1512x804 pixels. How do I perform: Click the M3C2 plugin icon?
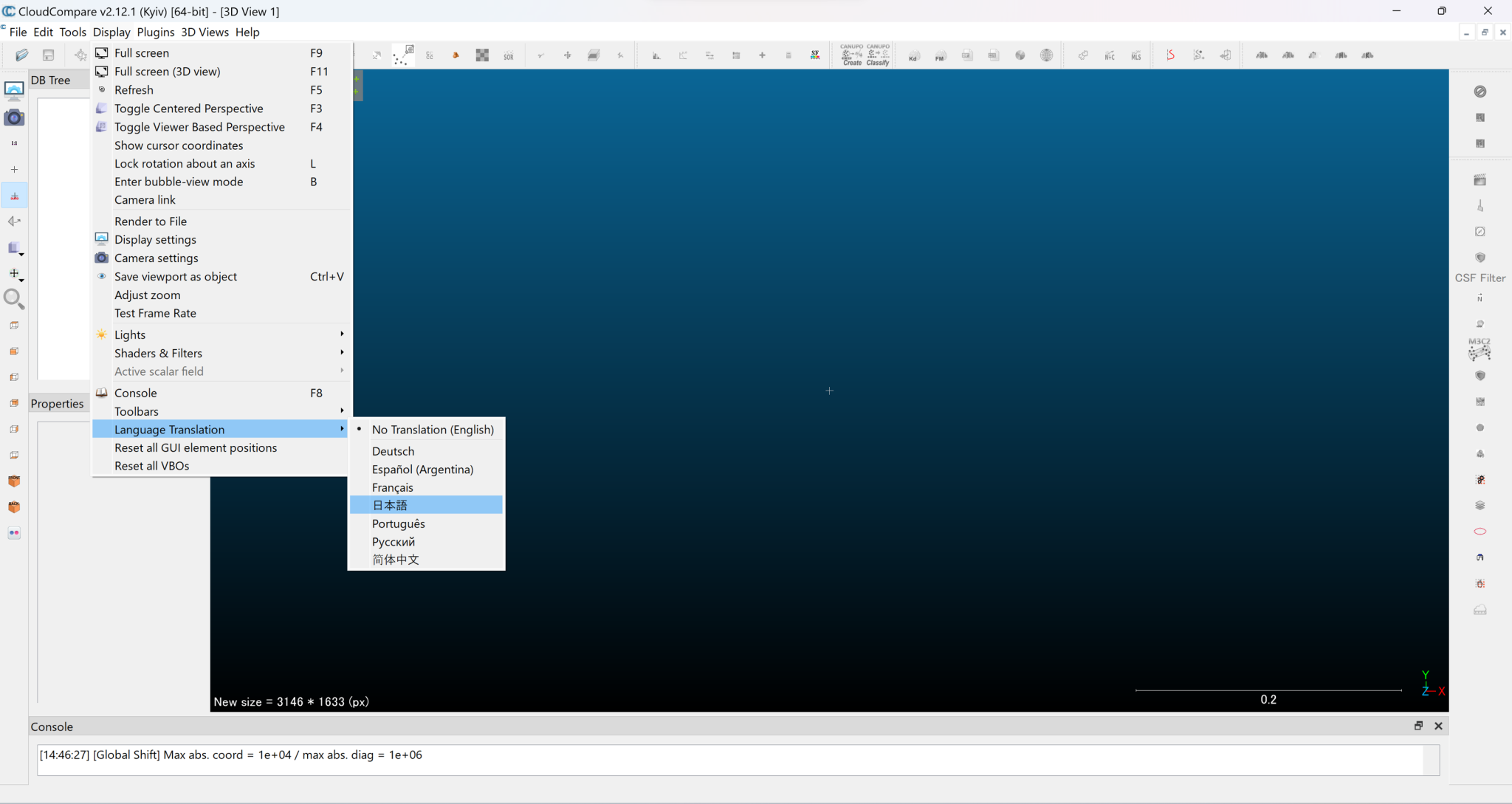coord(1480,348)
